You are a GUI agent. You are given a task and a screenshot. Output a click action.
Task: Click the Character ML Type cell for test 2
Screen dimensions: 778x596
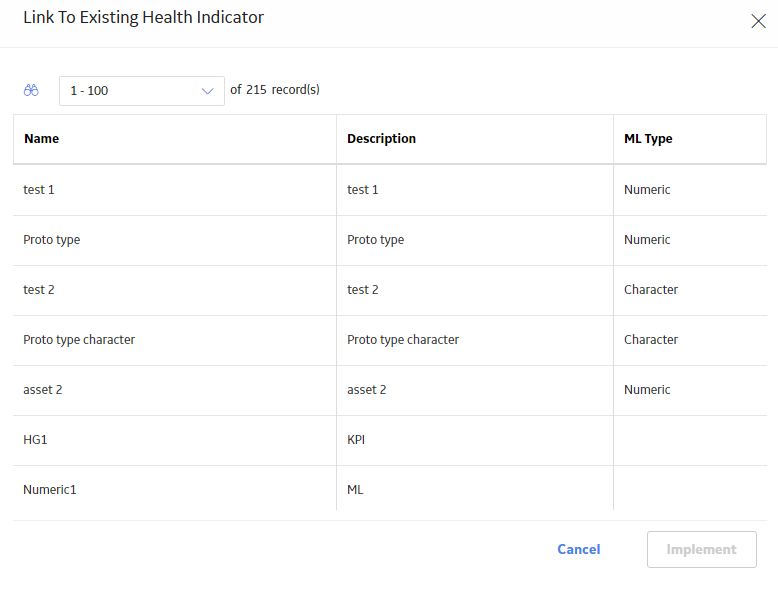690,290
